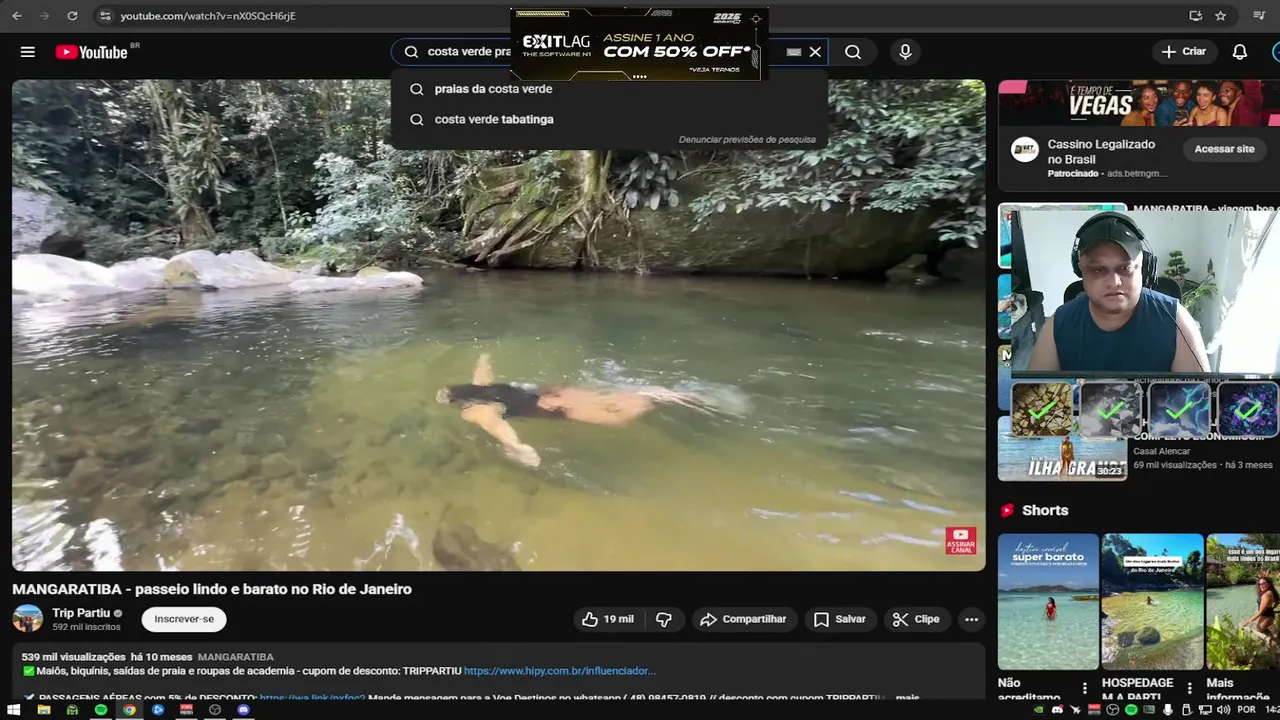Click the Criar button

tap(1184, 52)
